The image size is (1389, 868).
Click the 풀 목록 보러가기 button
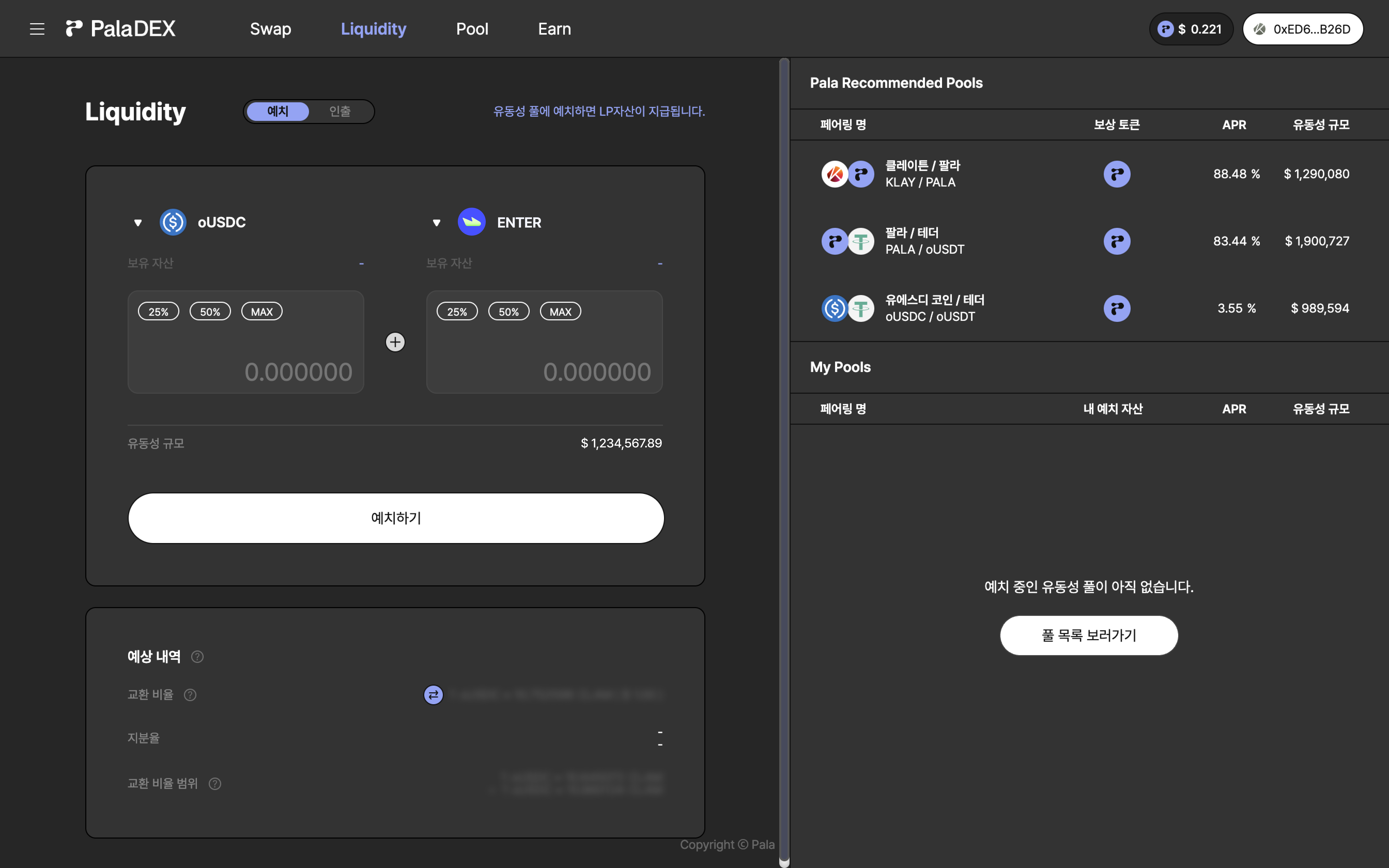pos(1089,636)
